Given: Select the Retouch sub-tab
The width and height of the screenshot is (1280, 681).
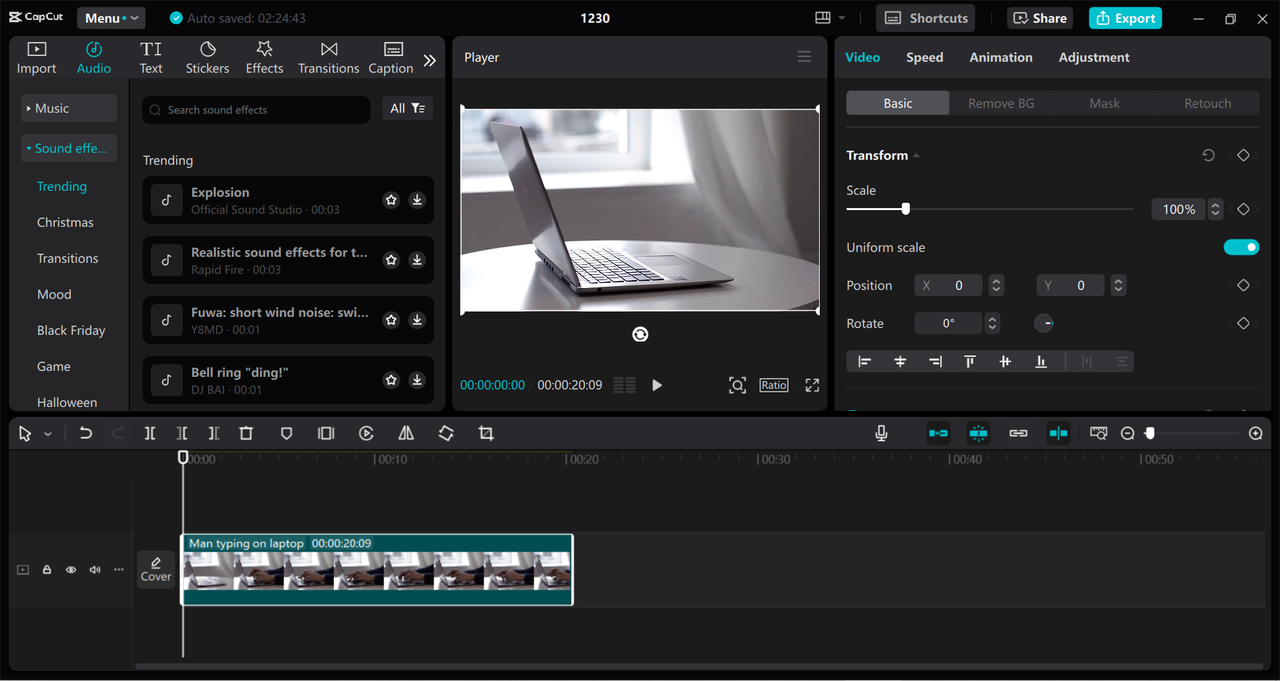Looking at the screenshot, I should pos(1208,103).
